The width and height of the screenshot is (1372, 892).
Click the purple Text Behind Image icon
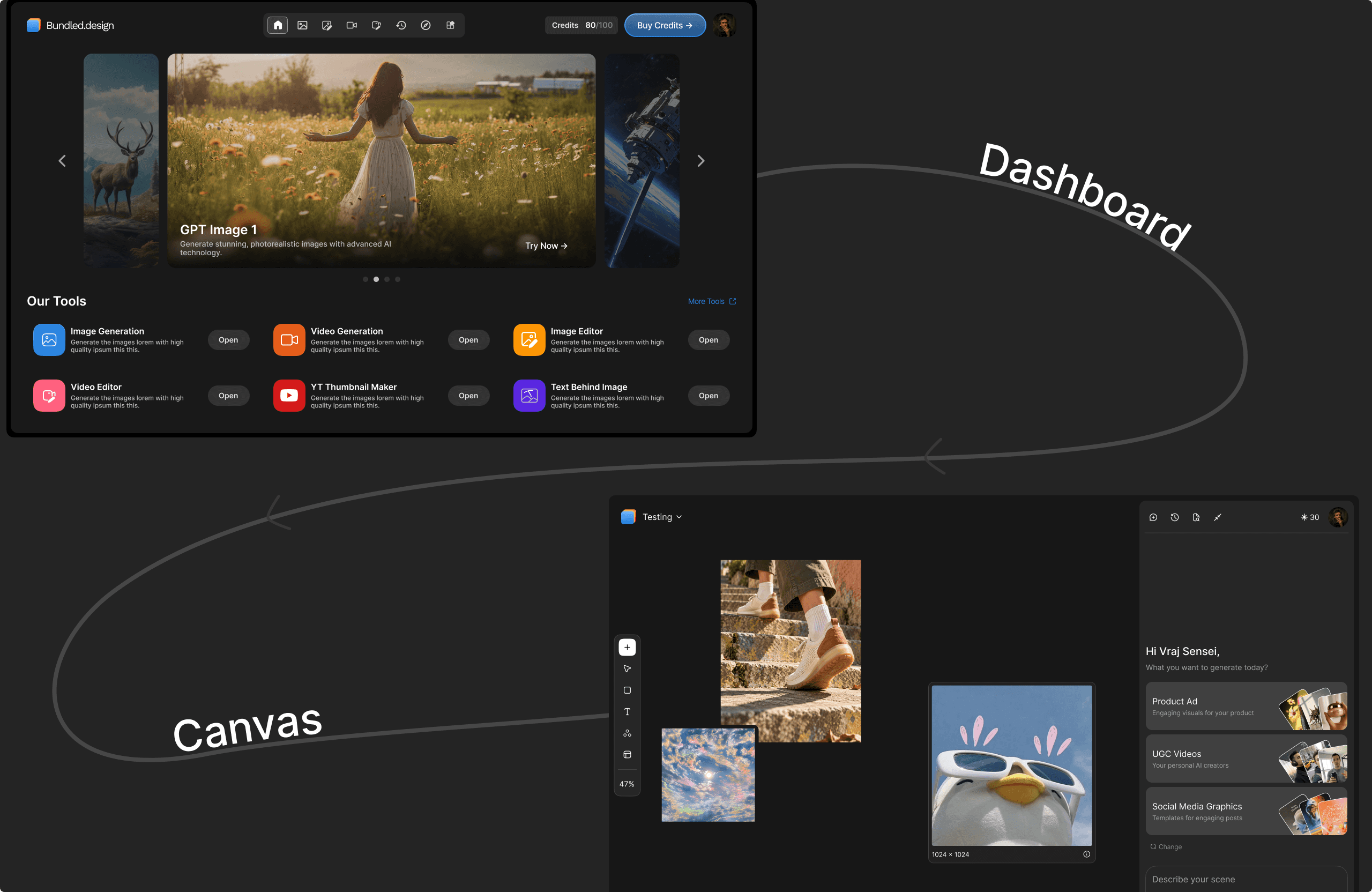coord(529,396)
